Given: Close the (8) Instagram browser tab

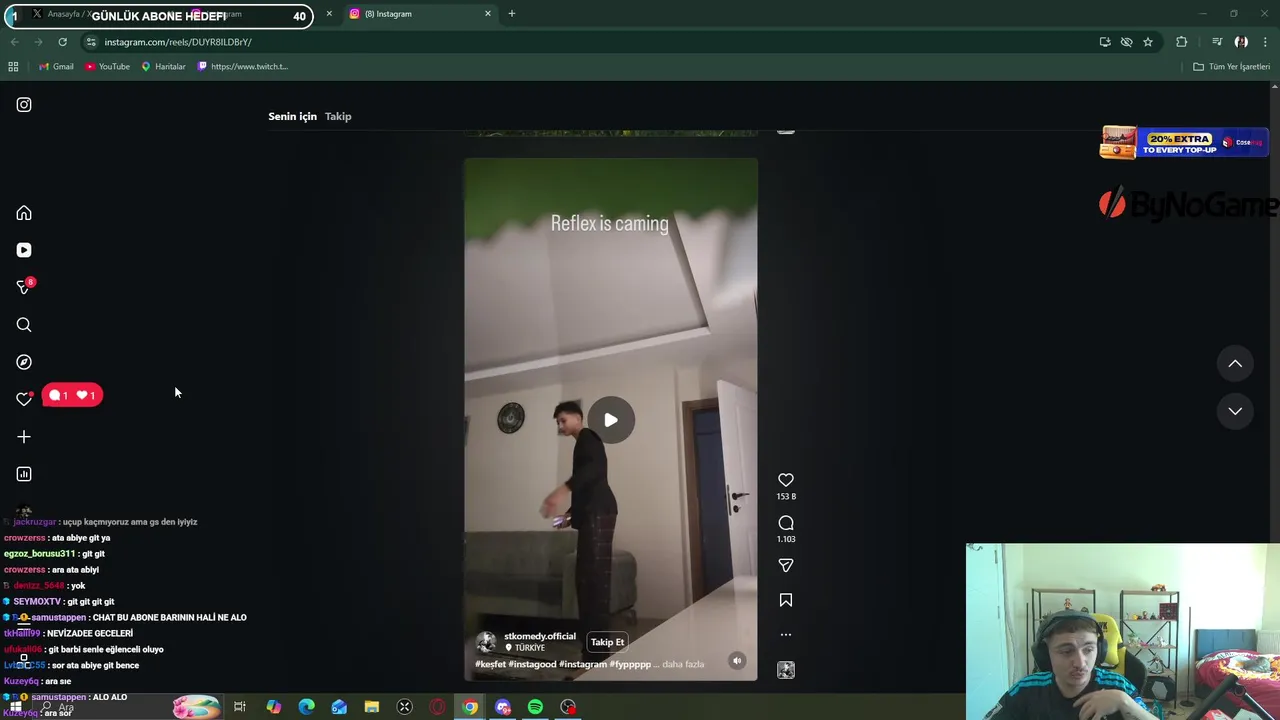Looking at the screenshot, I should pyautogui.click(x=488, y=14).
